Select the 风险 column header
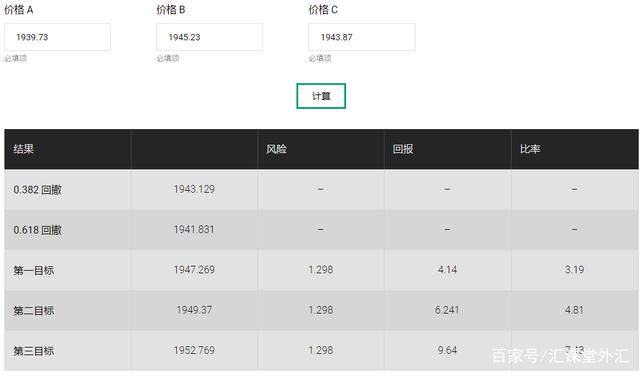The width and height of the screenshot is (640, 374). click(x=276, y=149)
